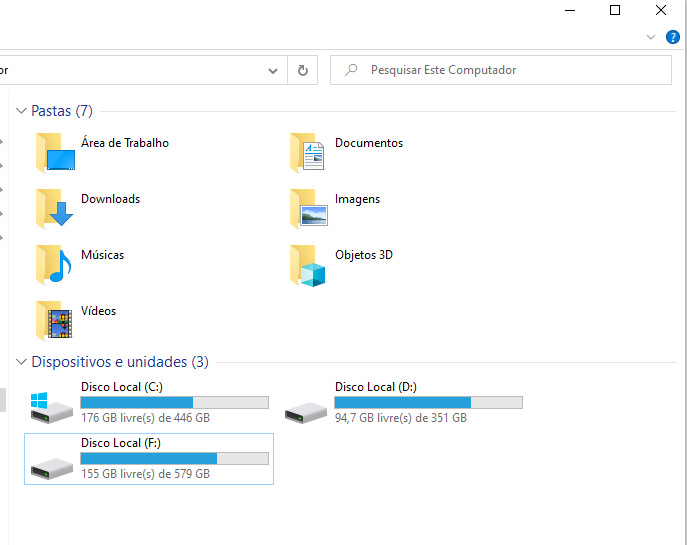Refresh the current location
This screenshot has width=687, height=545.
click(x=303, y=70)
